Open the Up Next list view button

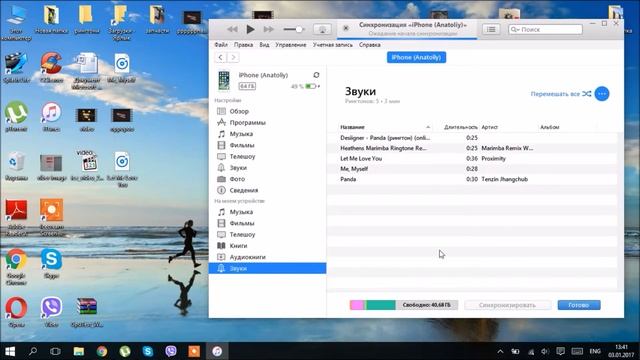coord(491,29)
